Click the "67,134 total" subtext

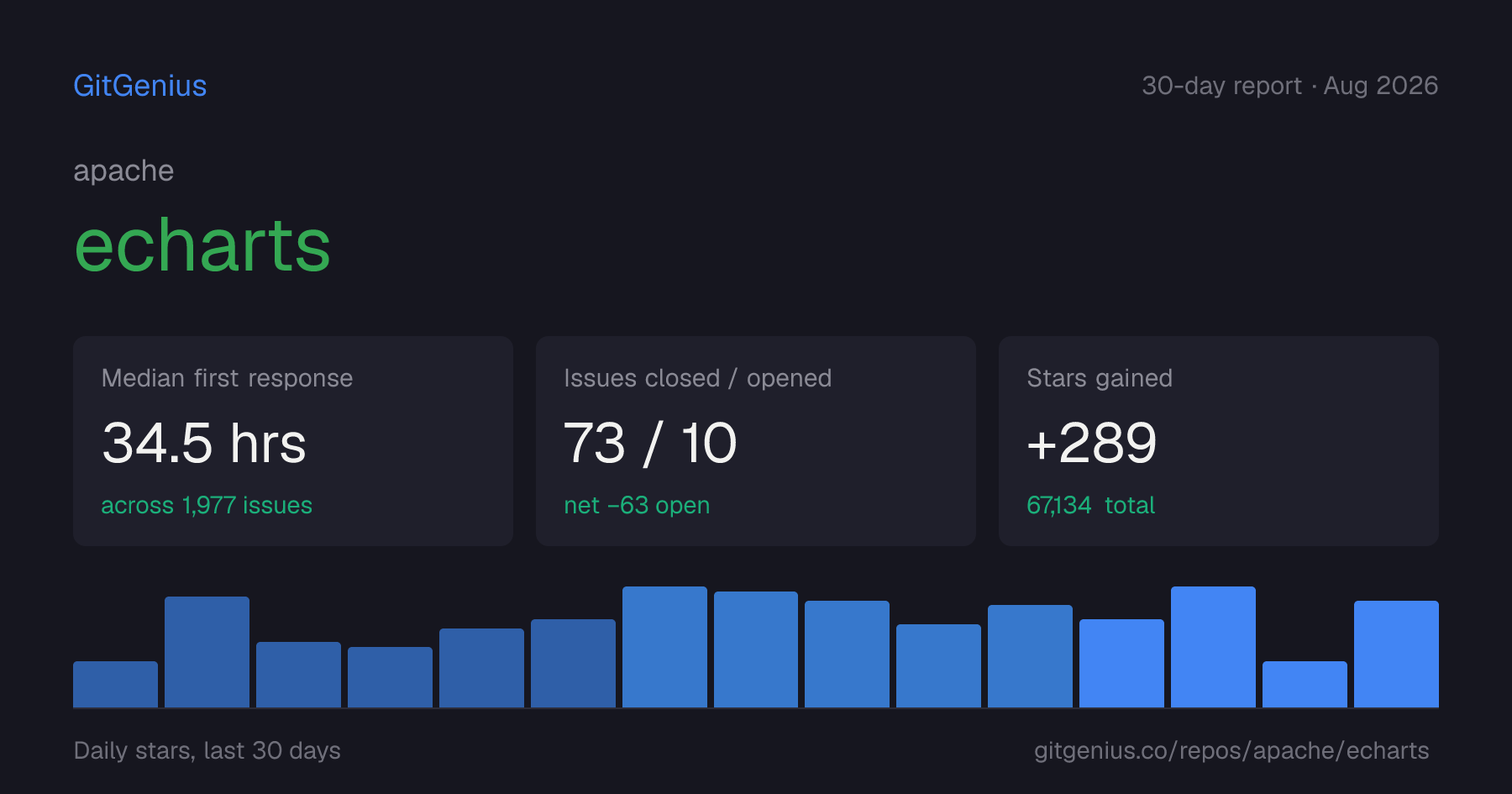point(1090,505)
